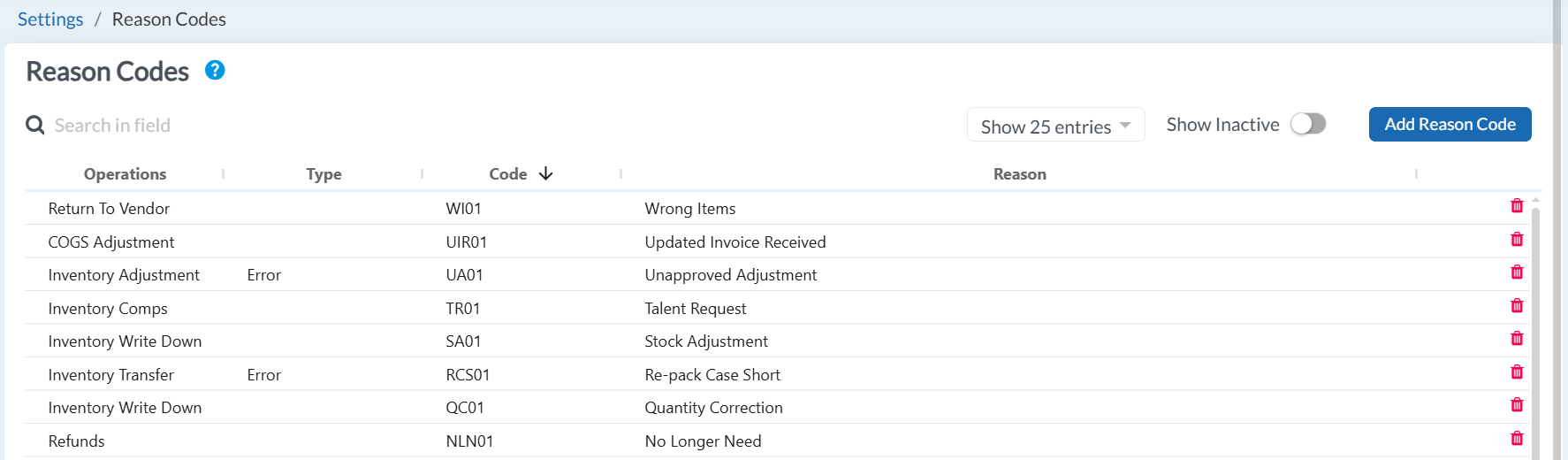Remove the Talent Request reason code

pyautogui.click(x=1517, y=306)
